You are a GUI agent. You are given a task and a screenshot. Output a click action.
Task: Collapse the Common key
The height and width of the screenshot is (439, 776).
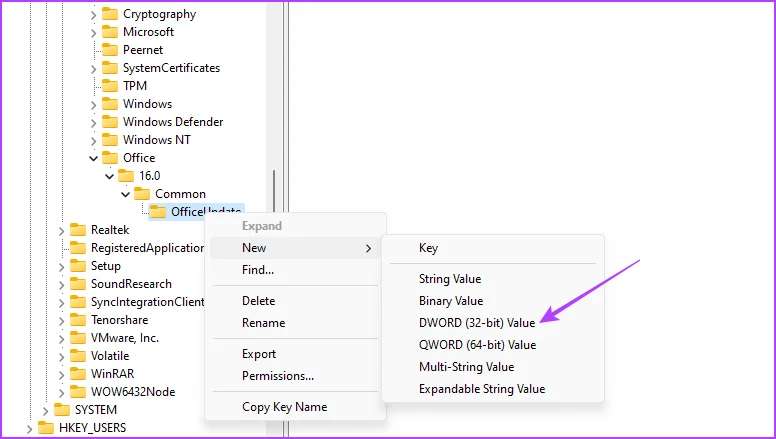(126, 195)
